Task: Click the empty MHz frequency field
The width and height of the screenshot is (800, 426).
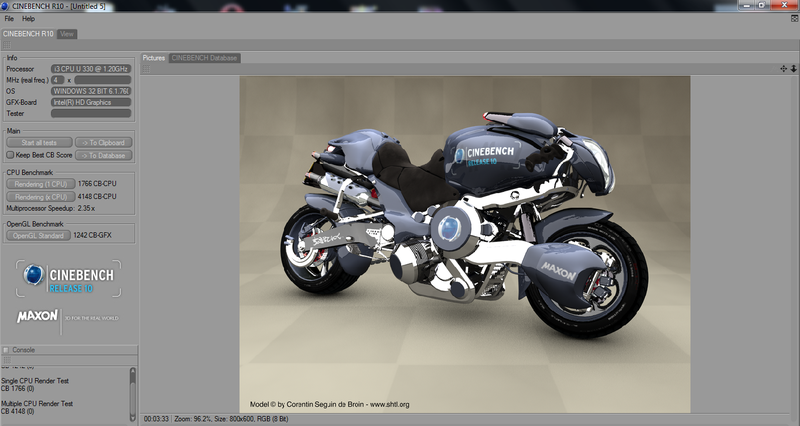Action: pyautogui.click(x=103, y=80)
